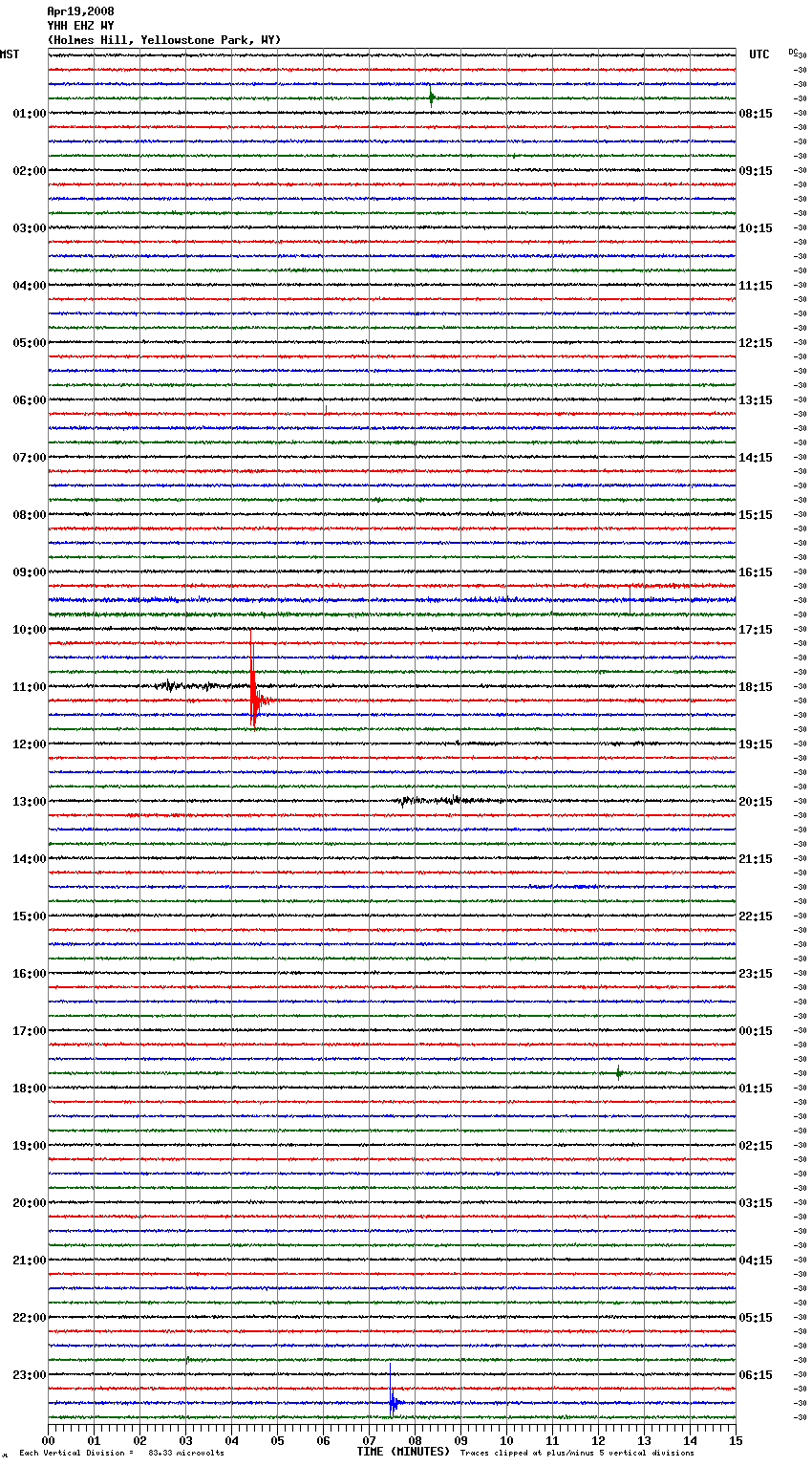
Task: Select the 07:00 MST time label
Action: point(30,458)
